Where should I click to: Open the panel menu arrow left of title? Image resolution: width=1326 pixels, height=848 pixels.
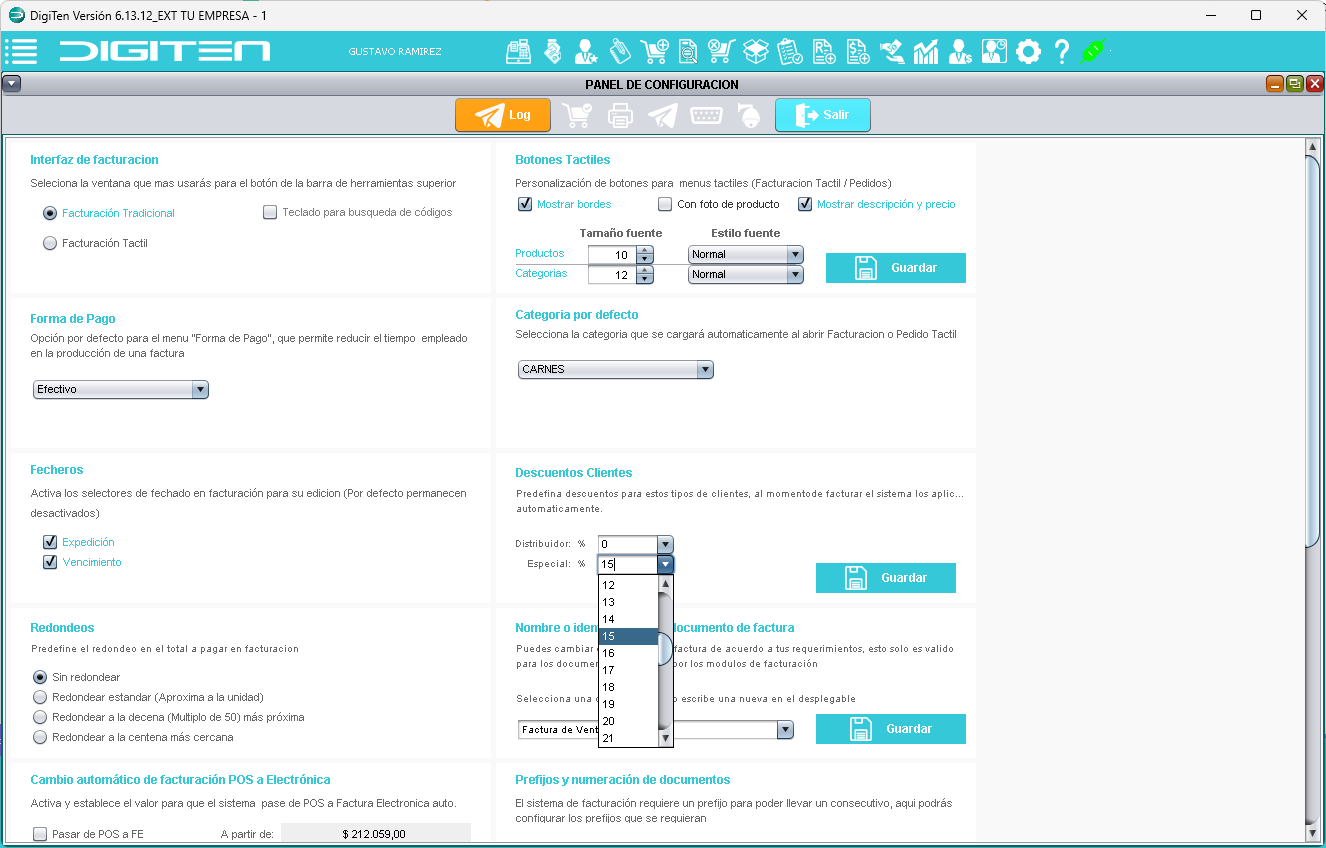(11, 84)
